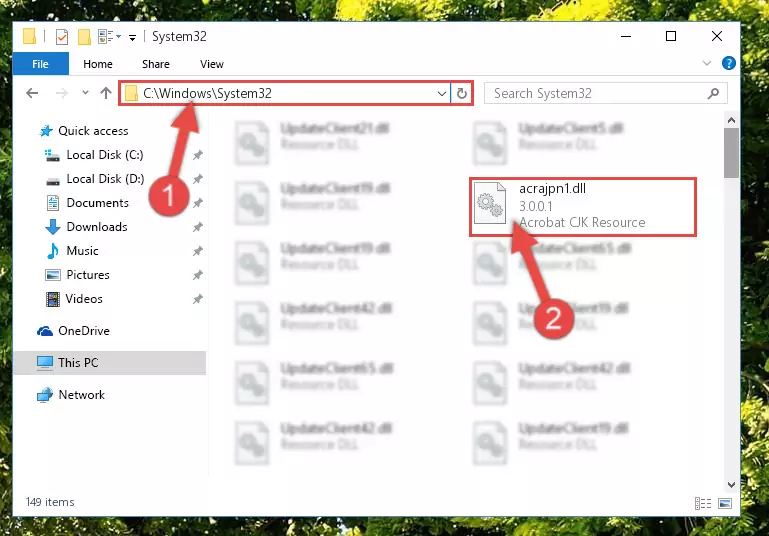This screenshot has width=769, height=536.
Task: Click the folder icon in title bar
Action: [29, 37]
